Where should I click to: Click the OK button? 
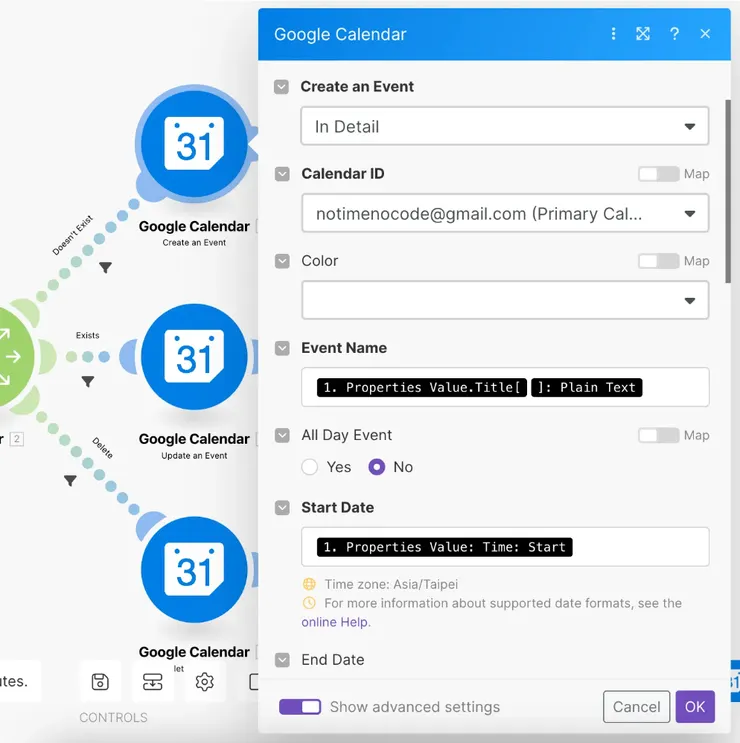coord(695,707)
